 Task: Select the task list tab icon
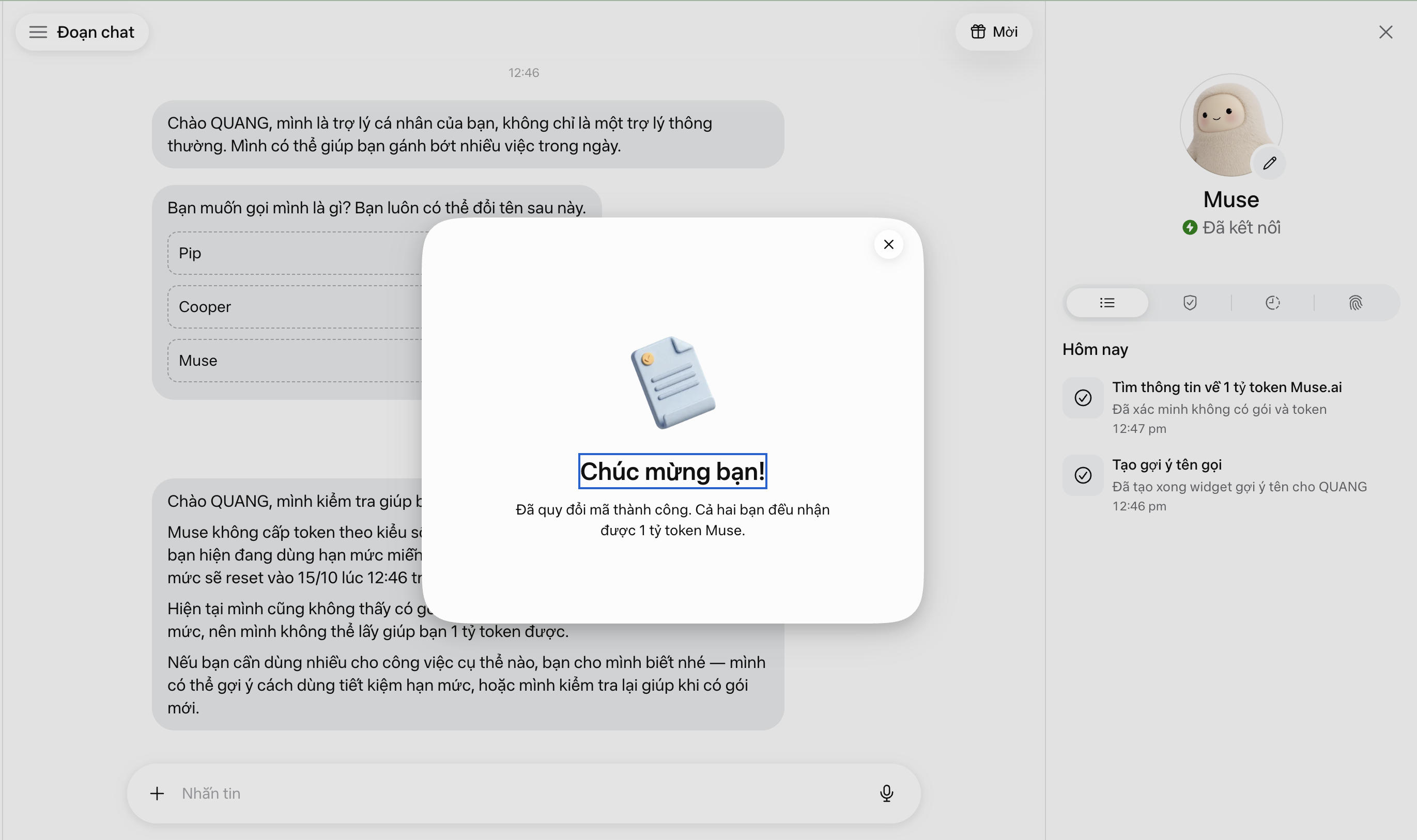click(1107, 303)
